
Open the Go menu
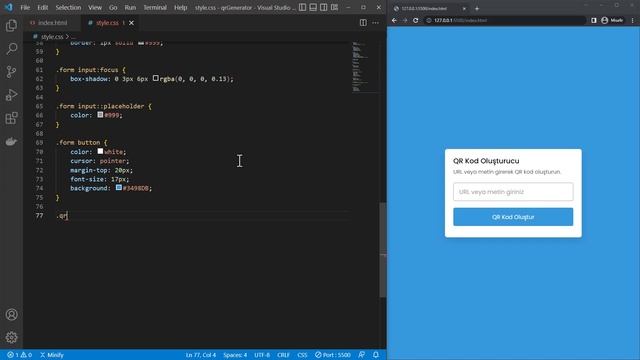[113, 7]
